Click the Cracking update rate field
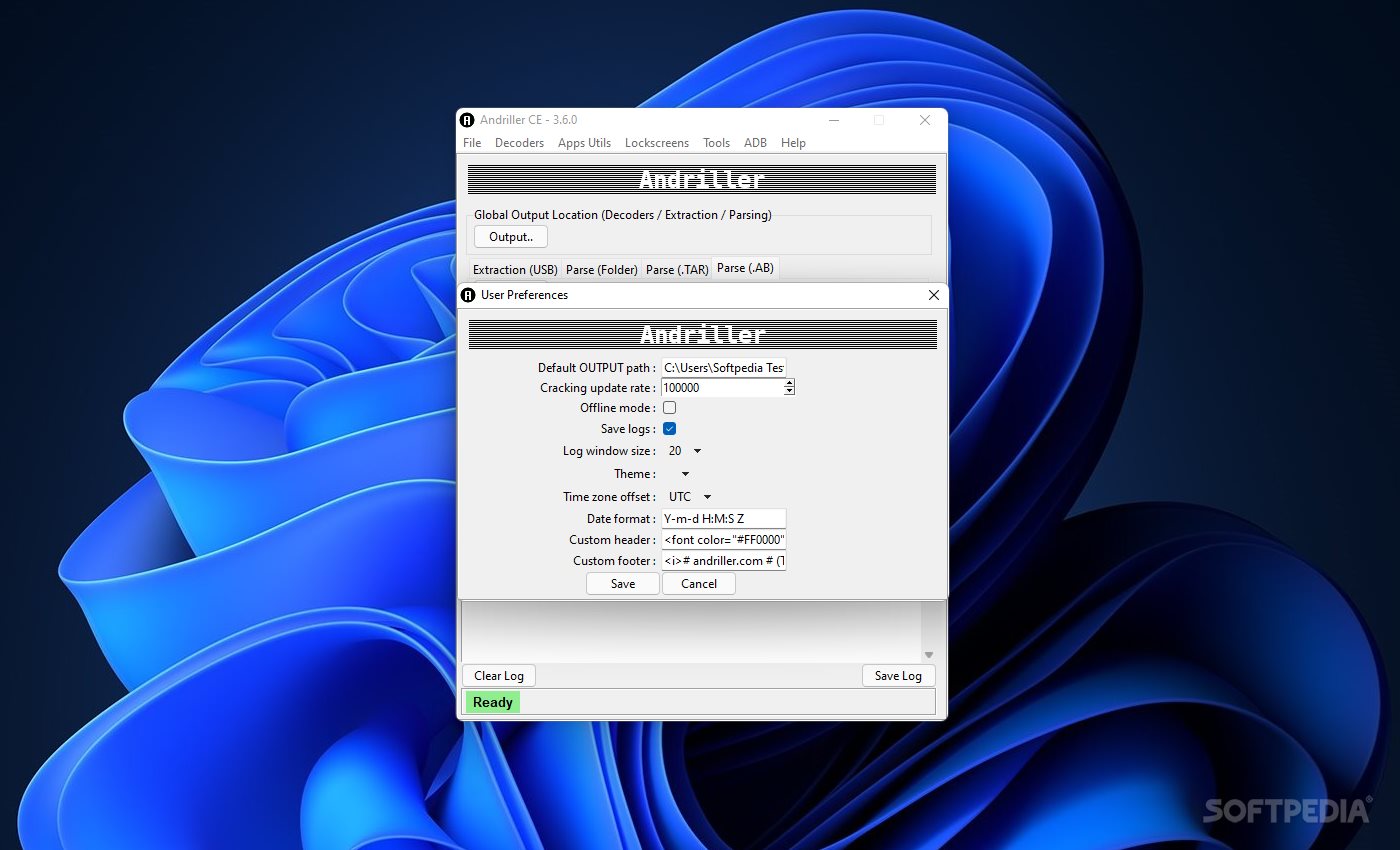The height and width of the screenshot is (850, 1400). pos(722,388)
